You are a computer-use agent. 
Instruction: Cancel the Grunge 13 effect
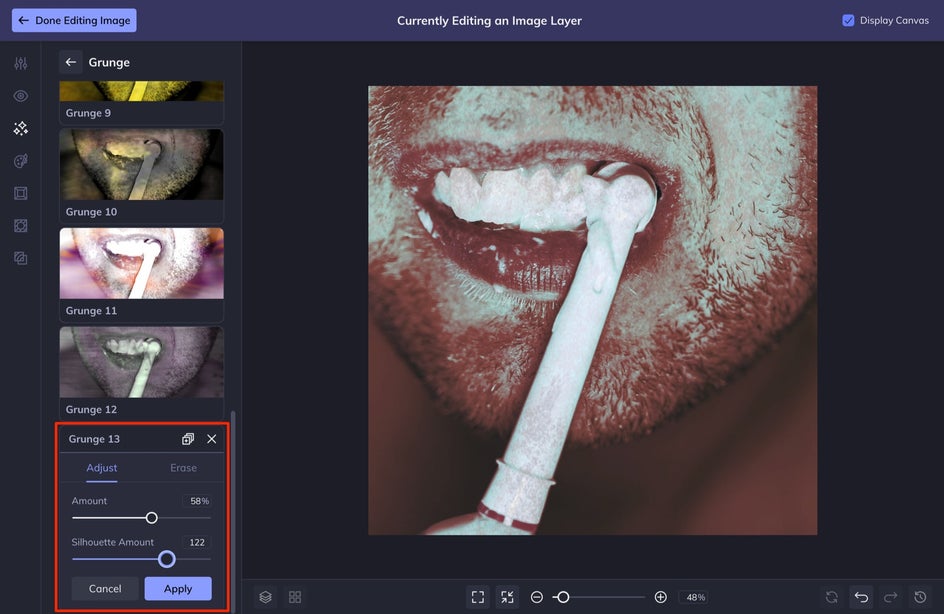(x=105, y=589)
